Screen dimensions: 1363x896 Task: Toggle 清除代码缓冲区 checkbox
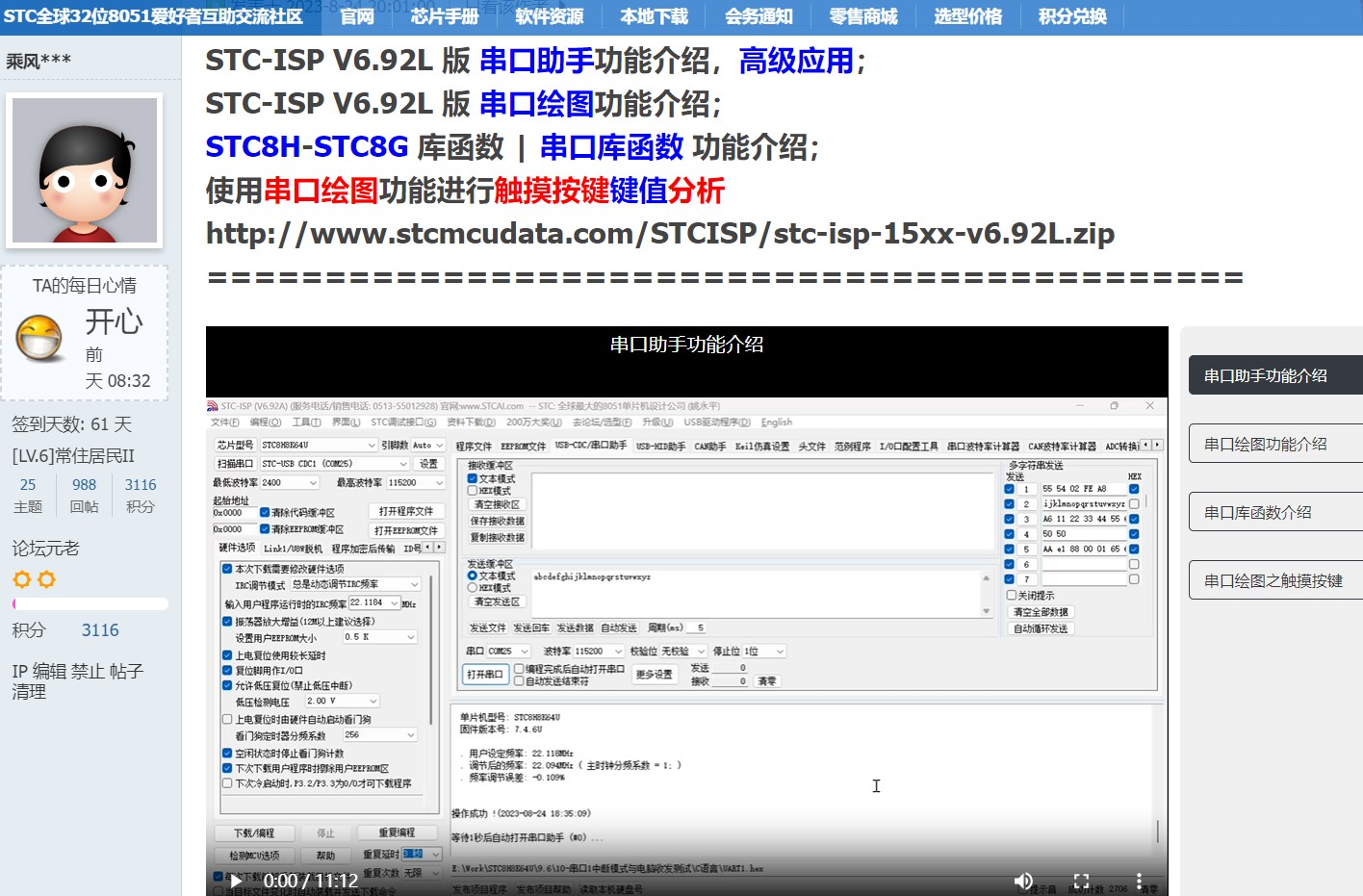click(265, 513)
